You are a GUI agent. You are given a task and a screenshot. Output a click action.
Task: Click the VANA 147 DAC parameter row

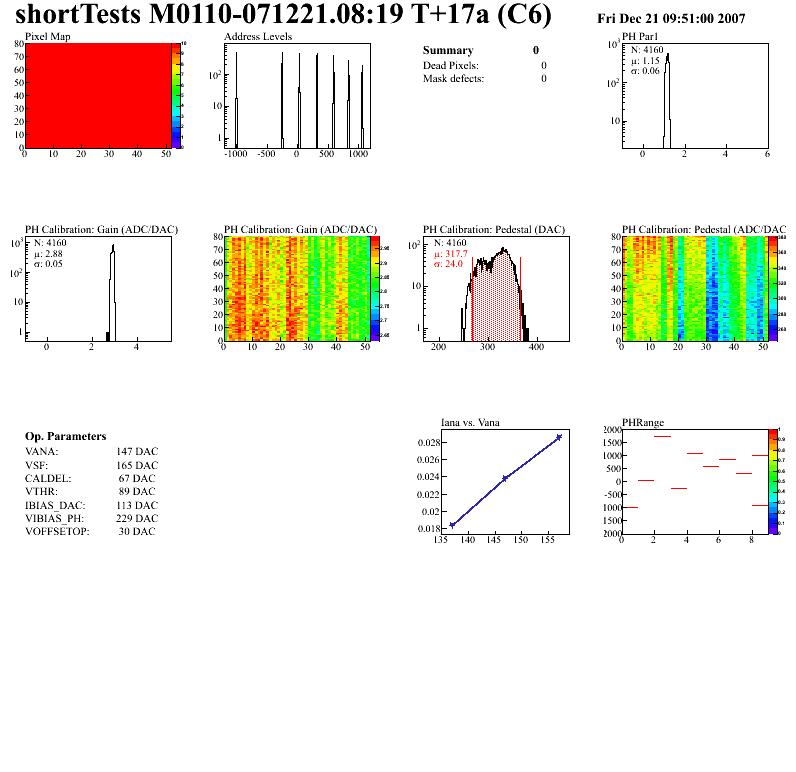click(91, 451)
